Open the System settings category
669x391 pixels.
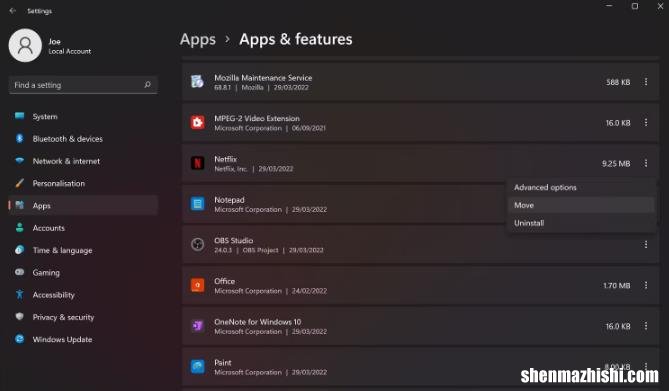point(83,116)
